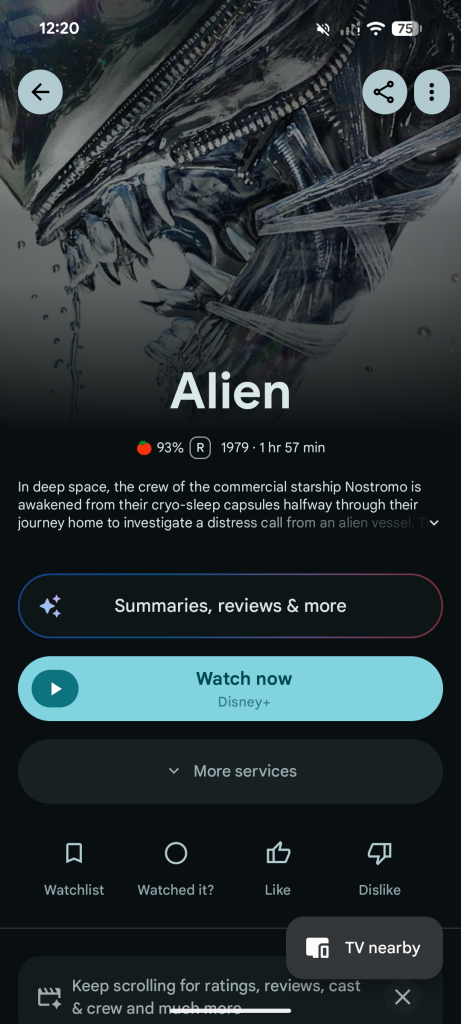Tap the TV nearby cast icon

317,948
